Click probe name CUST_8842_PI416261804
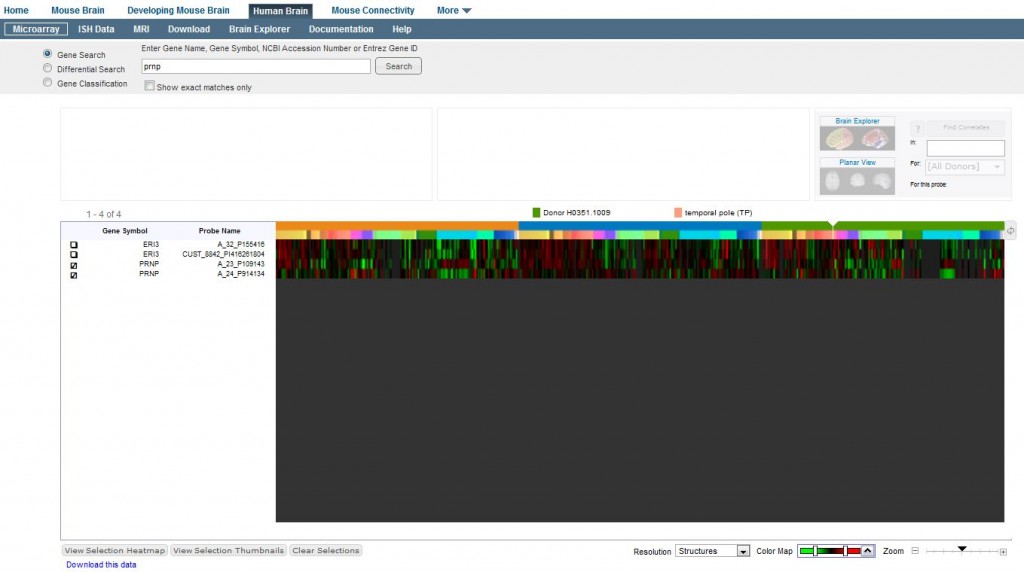This screenshot has width=1024, height=572. [223, 254]
